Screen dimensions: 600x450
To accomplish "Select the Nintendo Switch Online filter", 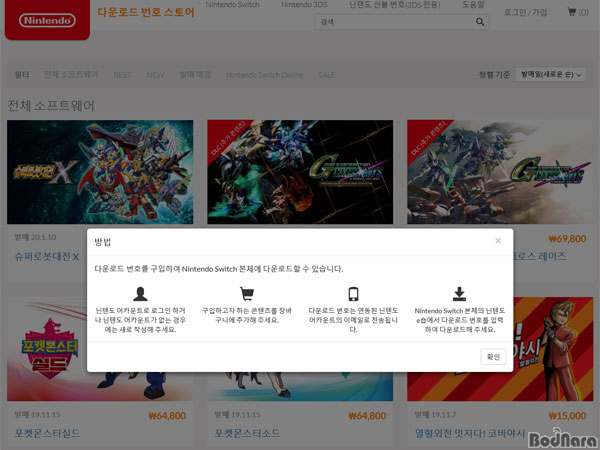I will pos(264,75).
